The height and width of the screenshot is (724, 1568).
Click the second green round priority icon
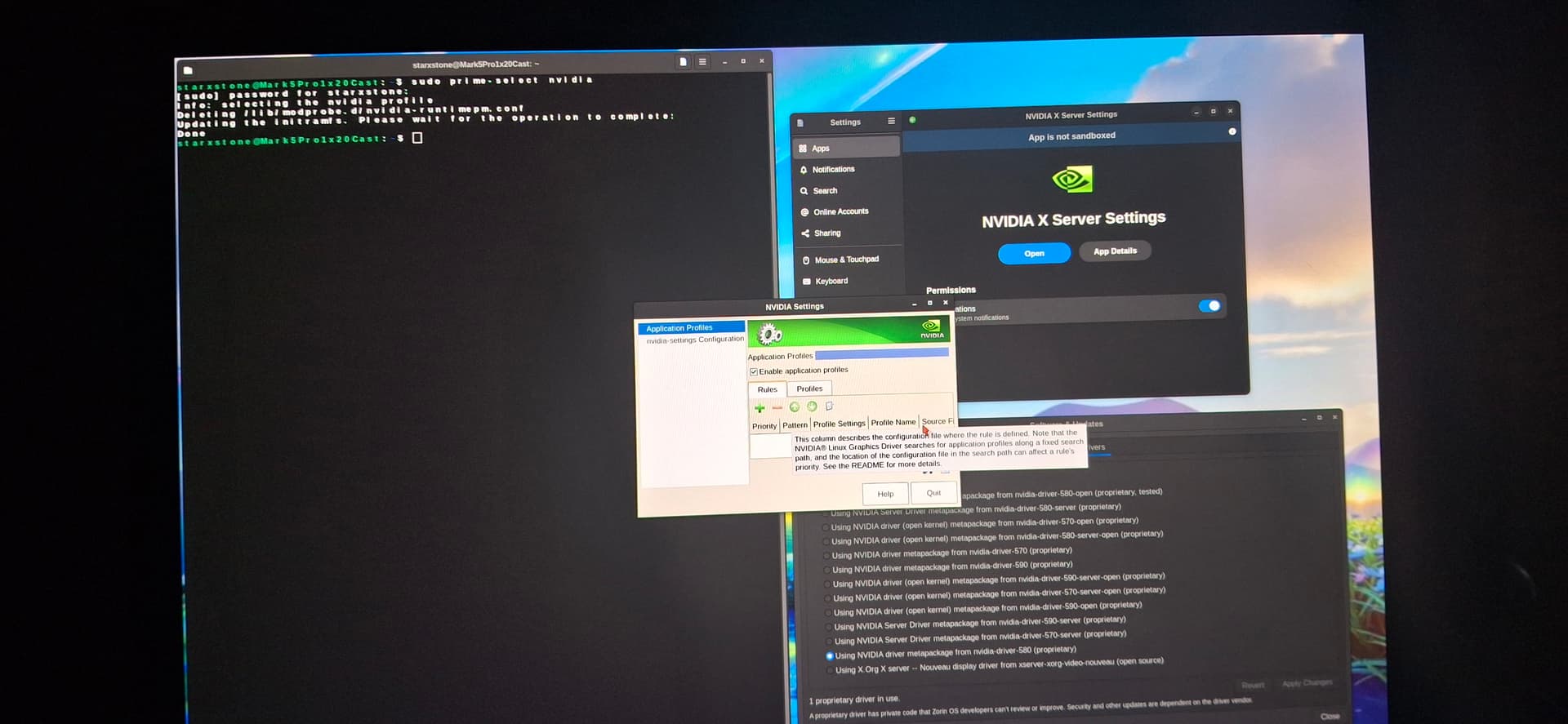coord(812,406)
